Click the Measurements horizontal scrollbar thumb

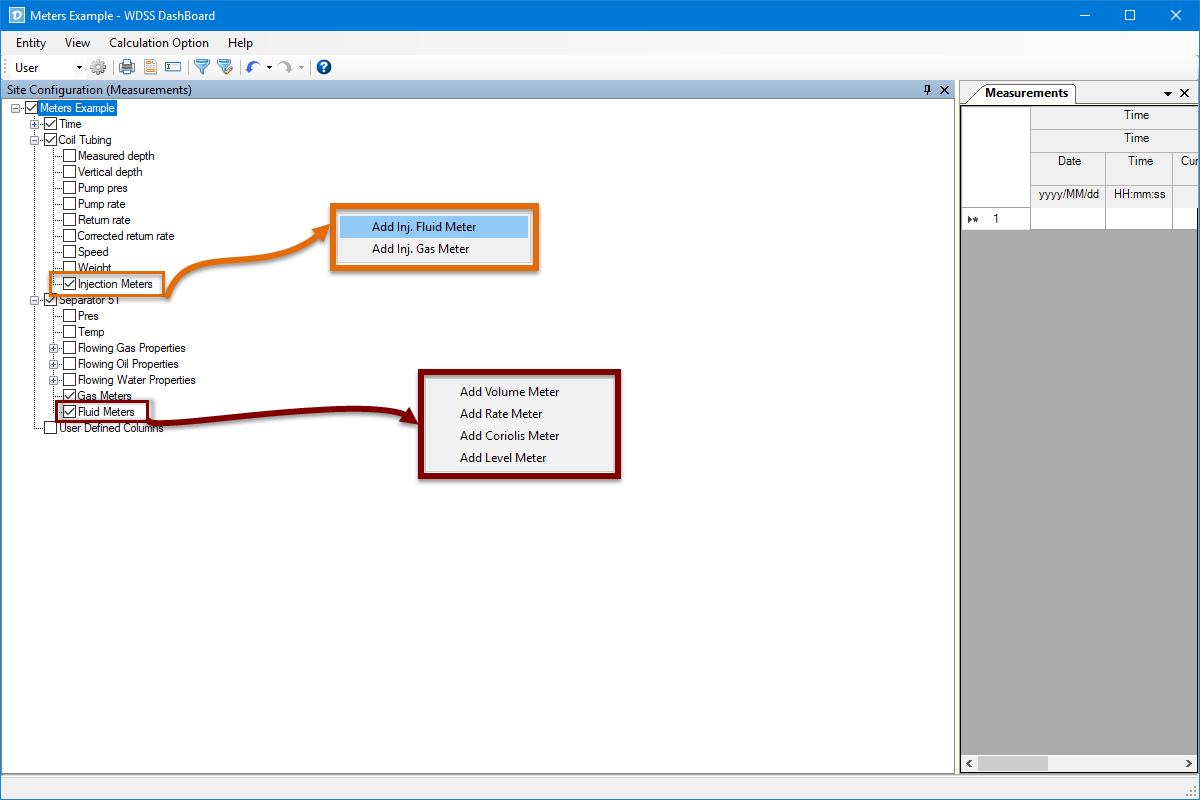[x=1012, y=763]
